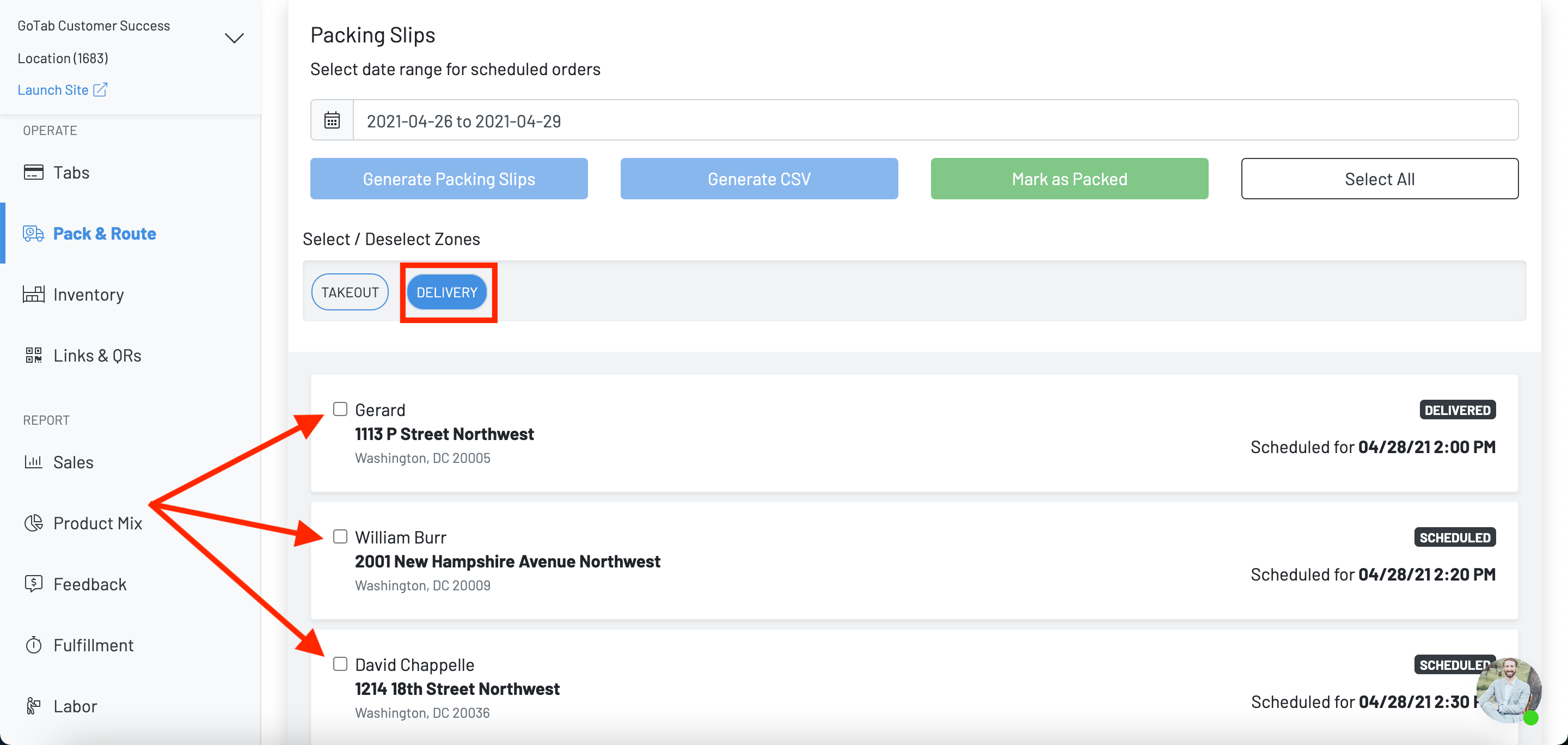Expand the GoTab location dropdown chevron

234,38
